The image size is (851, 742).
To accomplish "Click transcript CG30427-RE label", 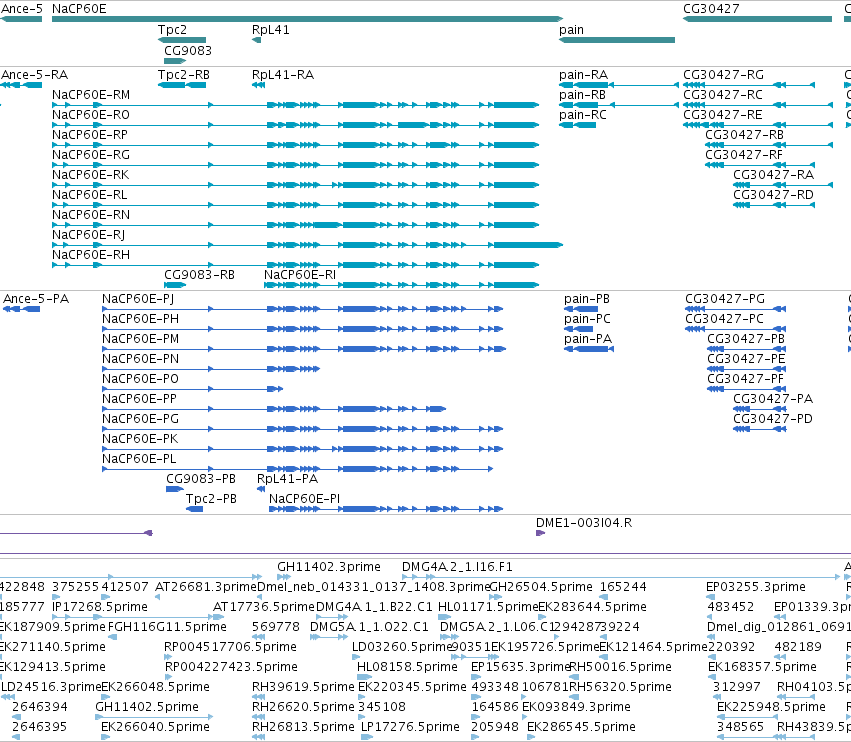I will point(723,115).
